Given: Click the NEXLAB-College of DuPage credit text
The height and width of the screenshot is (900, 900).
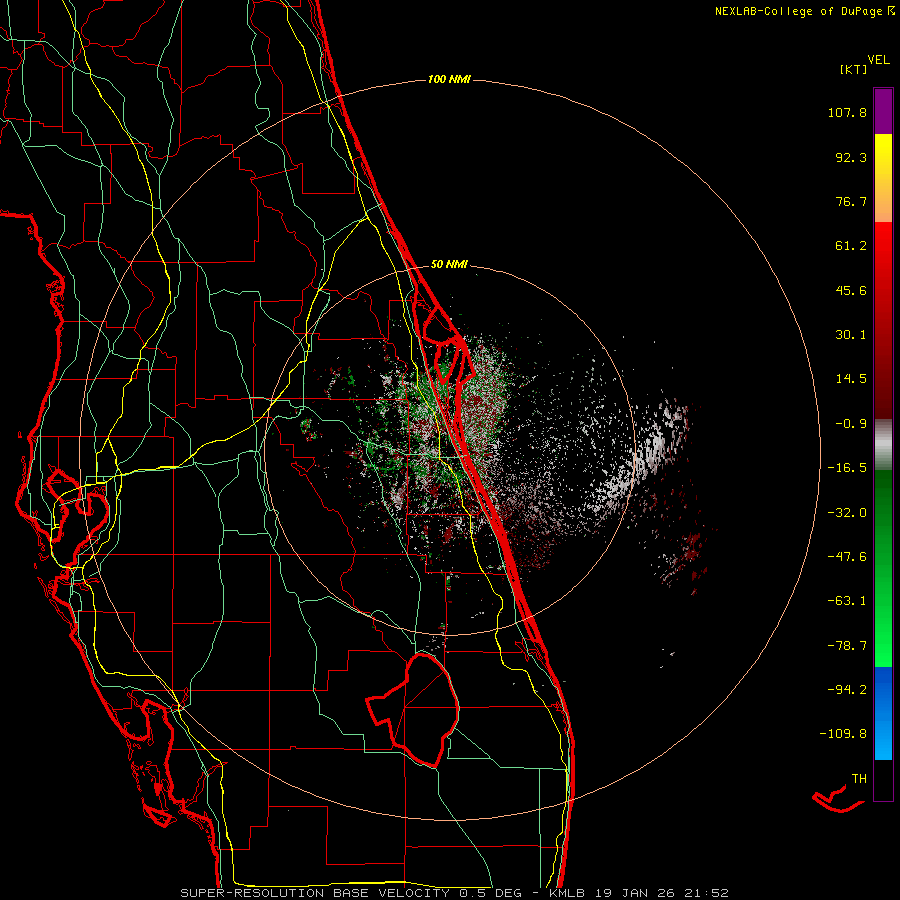Looking at the screenshot, I should click(x=804, y=11).
